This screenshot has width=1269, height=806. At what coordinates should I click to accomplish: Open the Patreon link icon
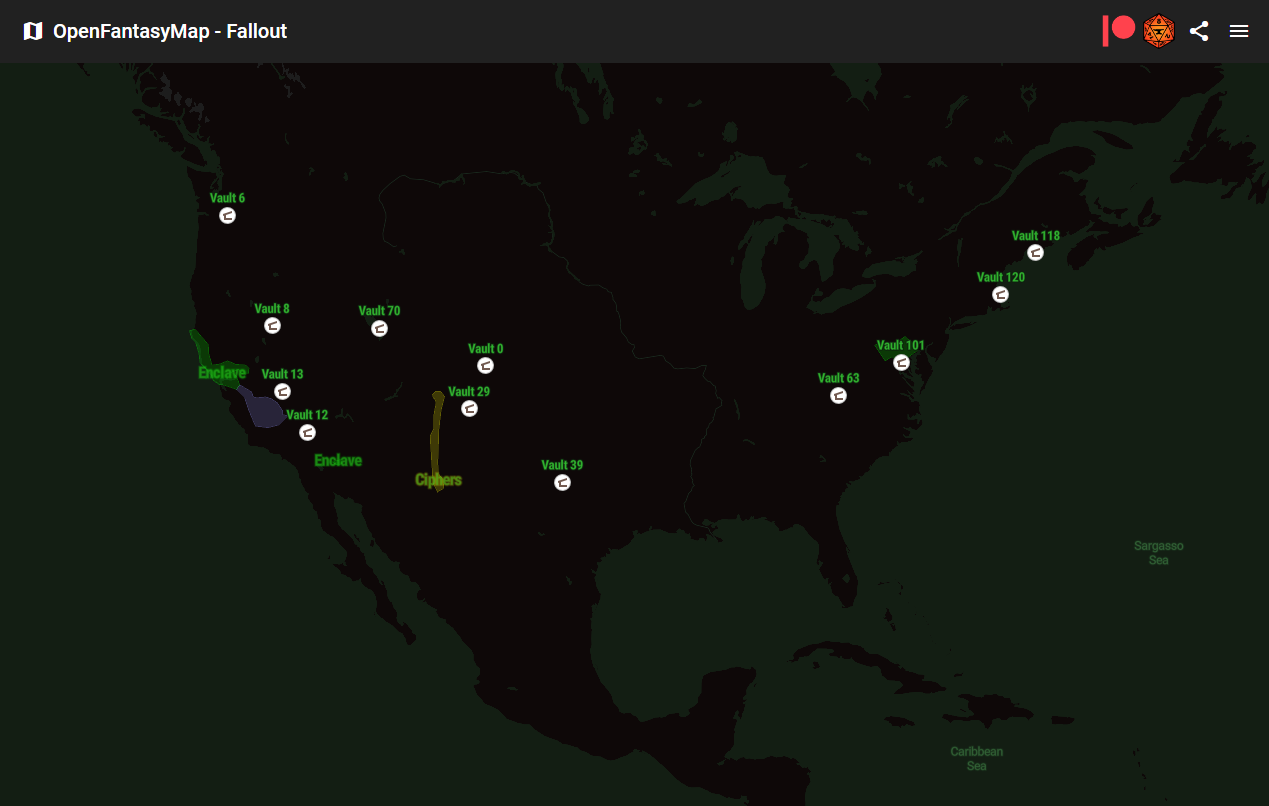[x=1119, y=31]
